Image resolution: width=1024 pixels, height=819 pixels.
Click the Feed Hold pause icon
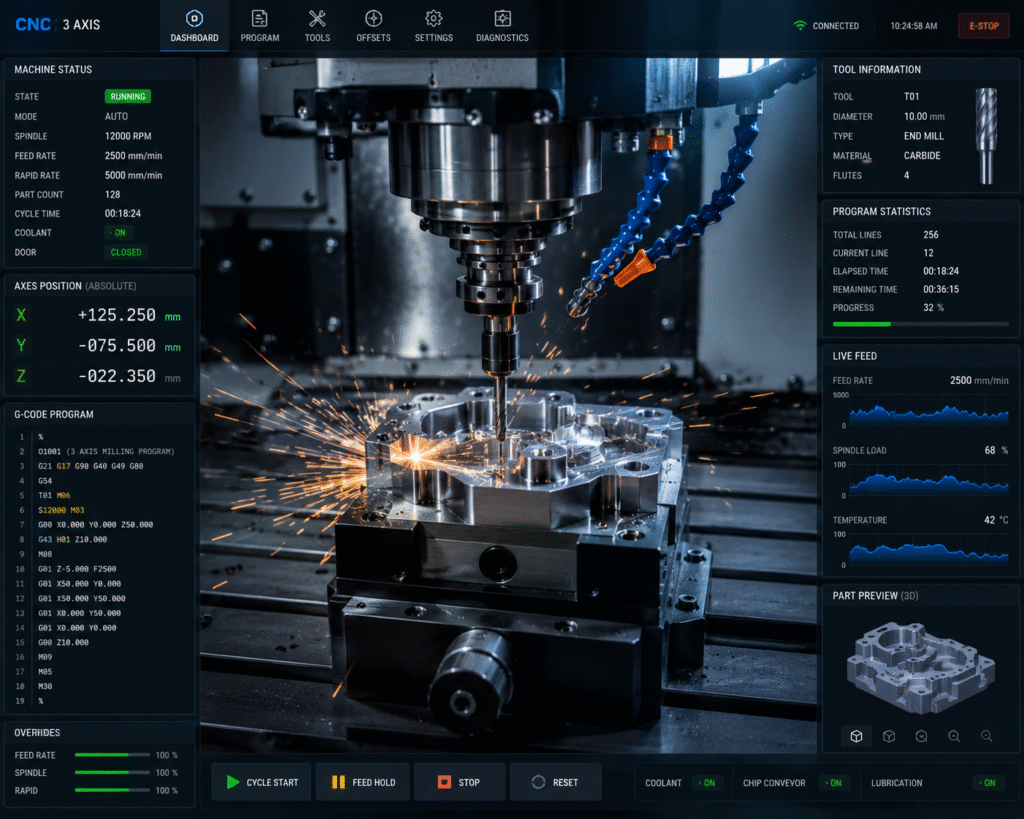[338, 782]
